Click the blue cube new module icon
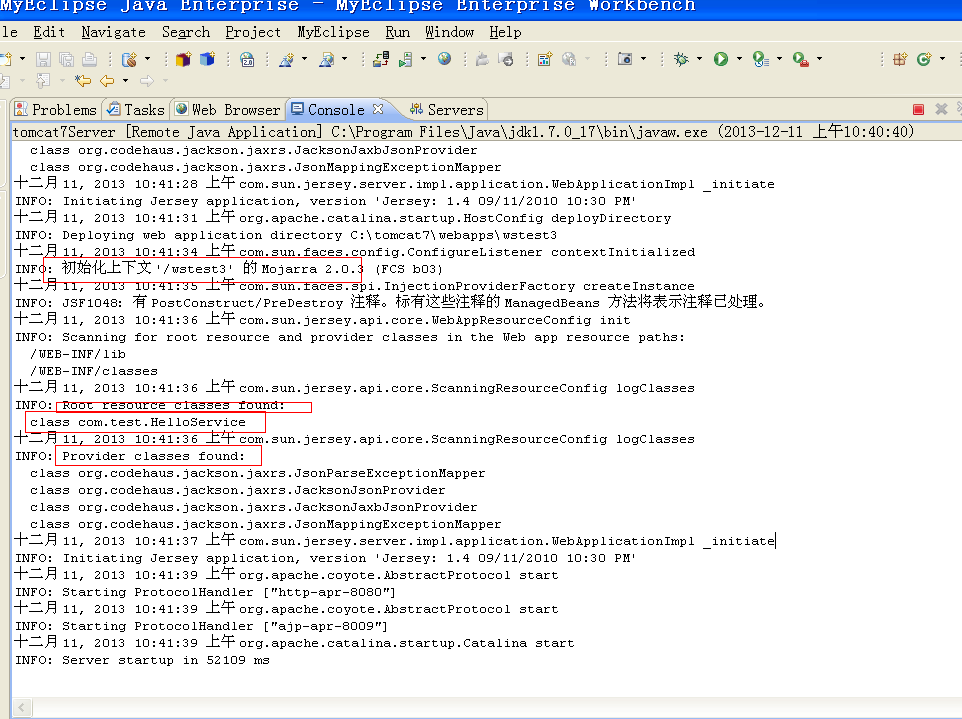The height and width of the screenshot is (719, 962). point(207,59)
